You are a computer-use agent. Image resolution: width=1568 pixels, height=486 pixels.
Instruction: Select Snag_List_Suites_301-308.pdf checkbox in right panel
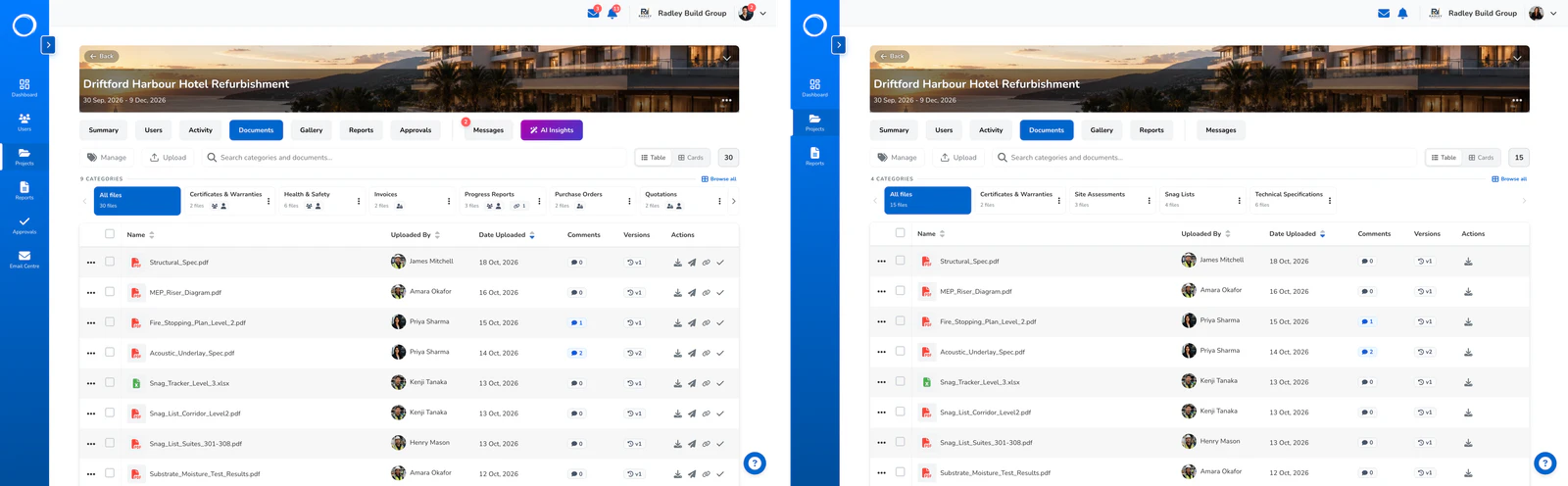pyautogui.click(x=900, y=442)
